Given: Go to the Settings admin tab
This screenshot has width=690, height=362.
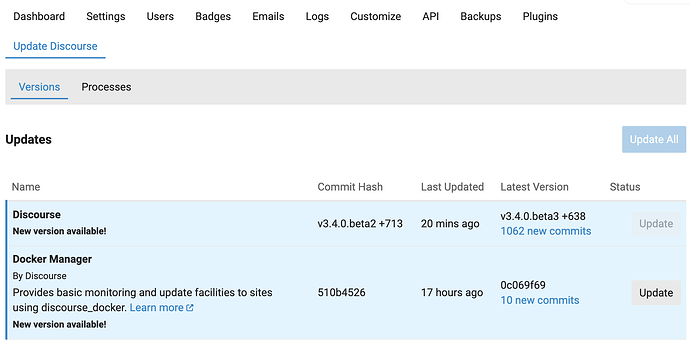Looking at the screenshot, I should pos(106,16).
